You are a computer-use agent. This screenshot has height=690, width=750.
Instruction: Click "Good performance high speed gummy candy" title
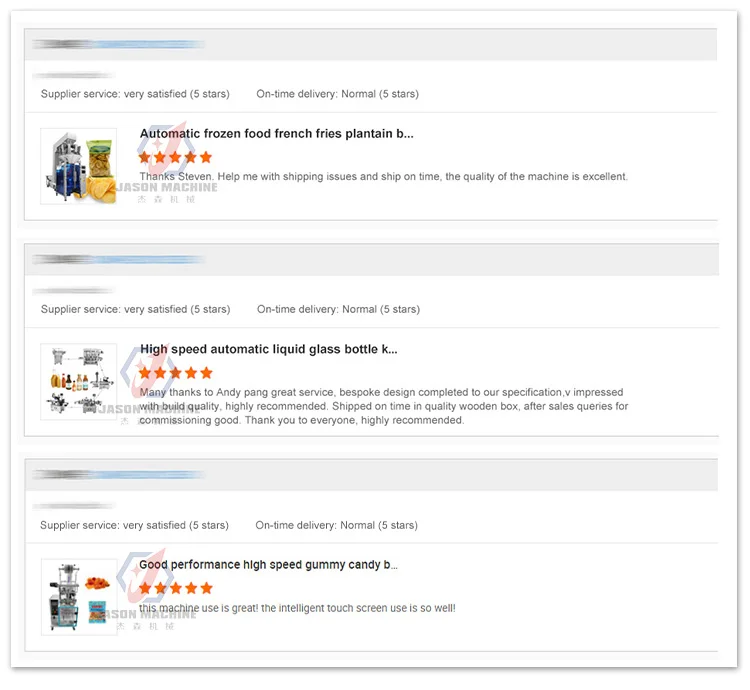(x=268, y=565)
